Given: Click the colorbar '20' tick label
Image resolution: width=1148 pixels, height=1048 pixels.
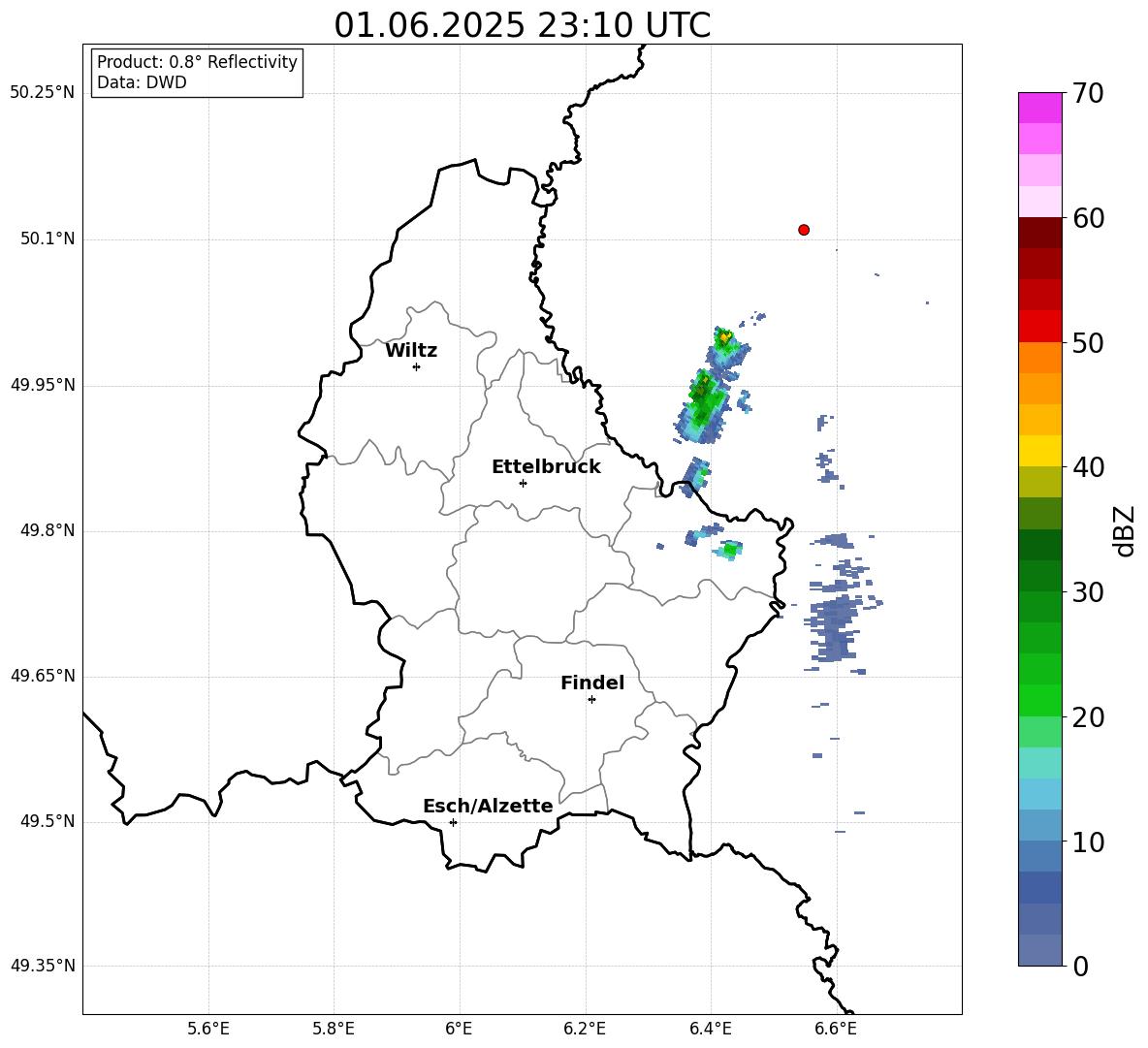Looking at the screenshot, I should 1088,717.
